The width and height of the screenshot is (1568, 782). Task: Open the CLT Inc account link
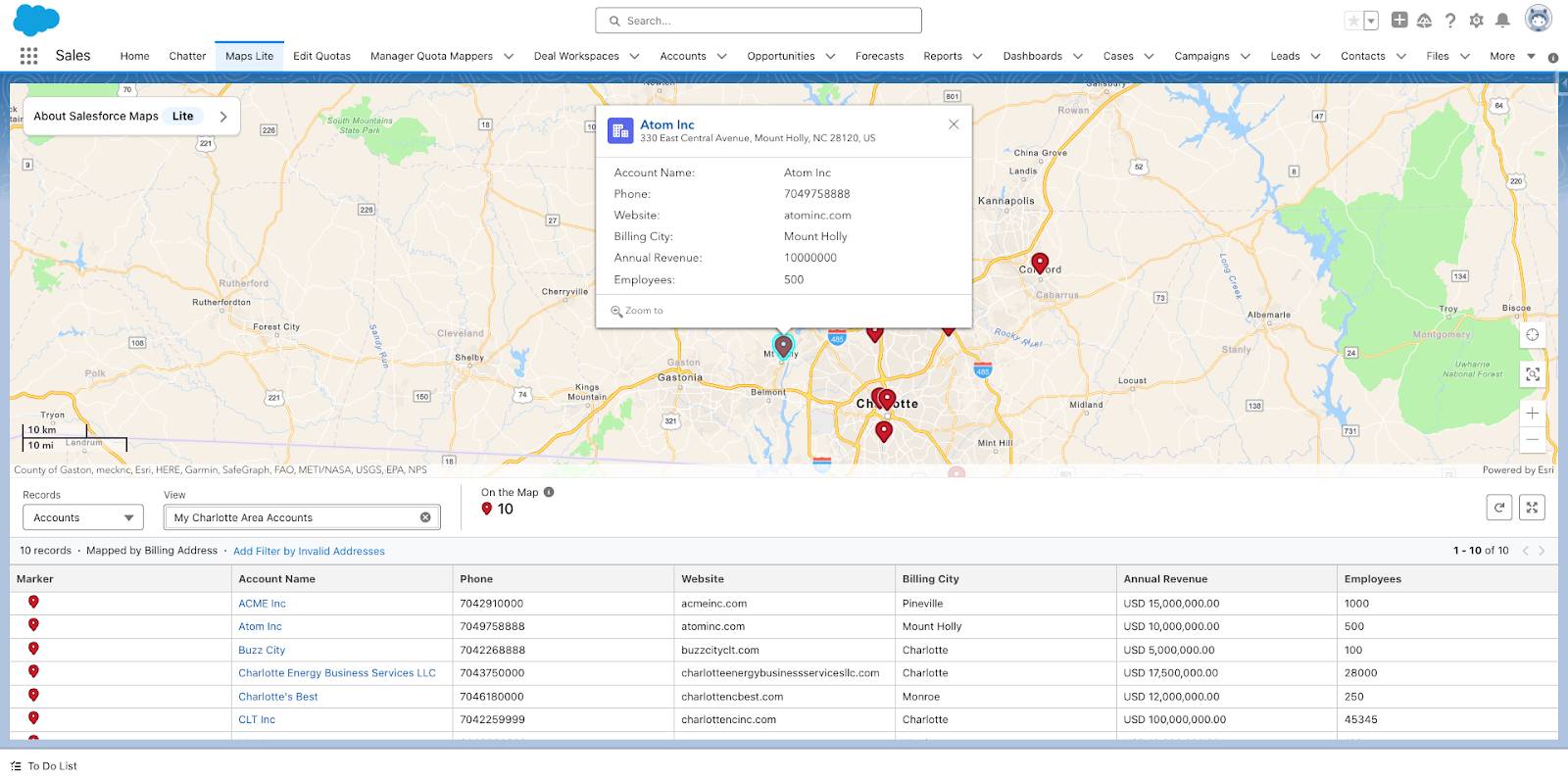pos(257,719)
